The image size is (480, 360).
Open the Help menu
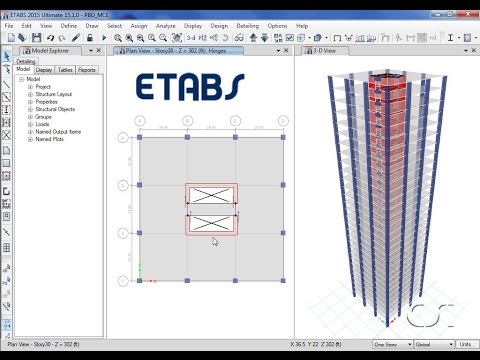(302, 26)
